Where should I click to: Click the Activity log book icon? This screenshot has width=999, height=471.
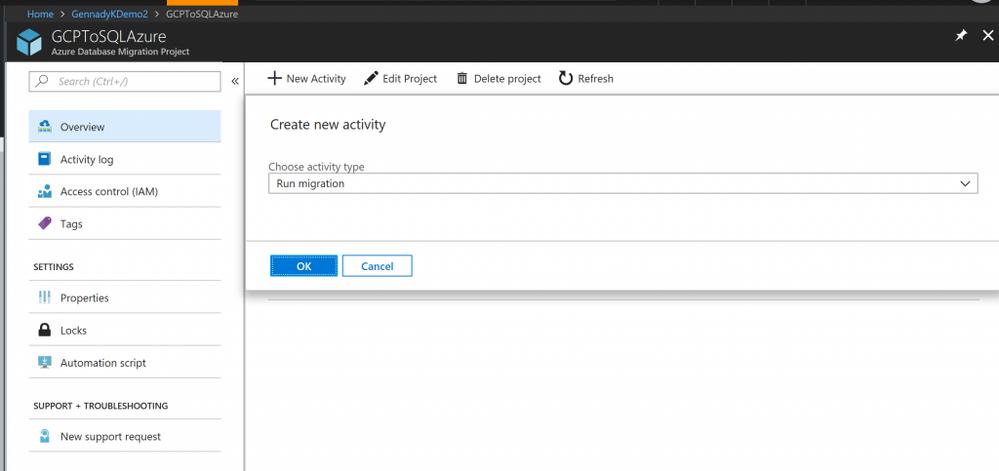(x=45, y=159)
